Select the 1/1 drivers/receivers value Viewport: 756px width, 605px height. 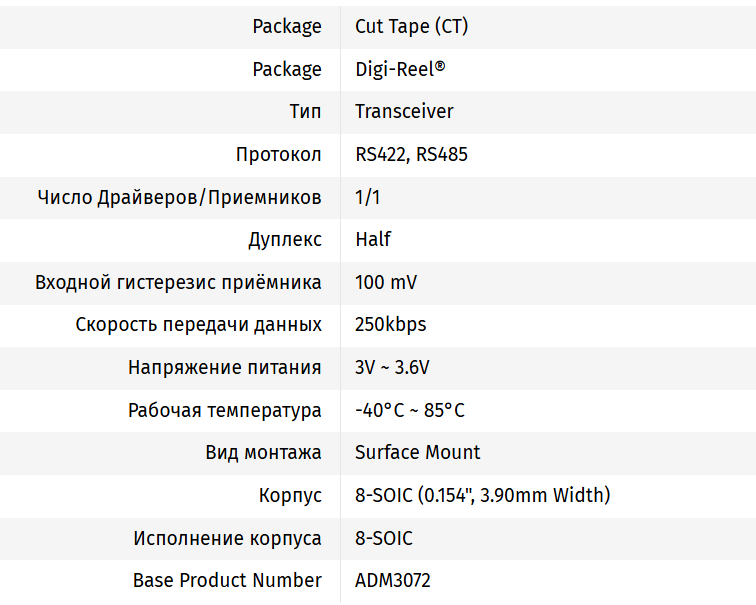tap(368, 198)
